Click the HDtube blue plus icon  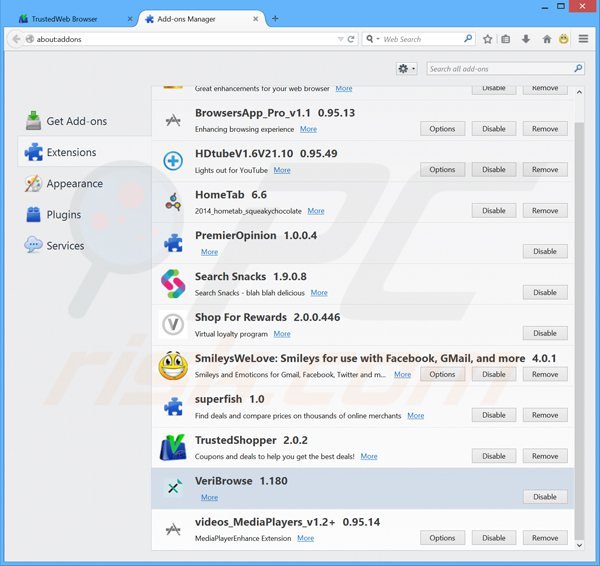coord(173,161)
